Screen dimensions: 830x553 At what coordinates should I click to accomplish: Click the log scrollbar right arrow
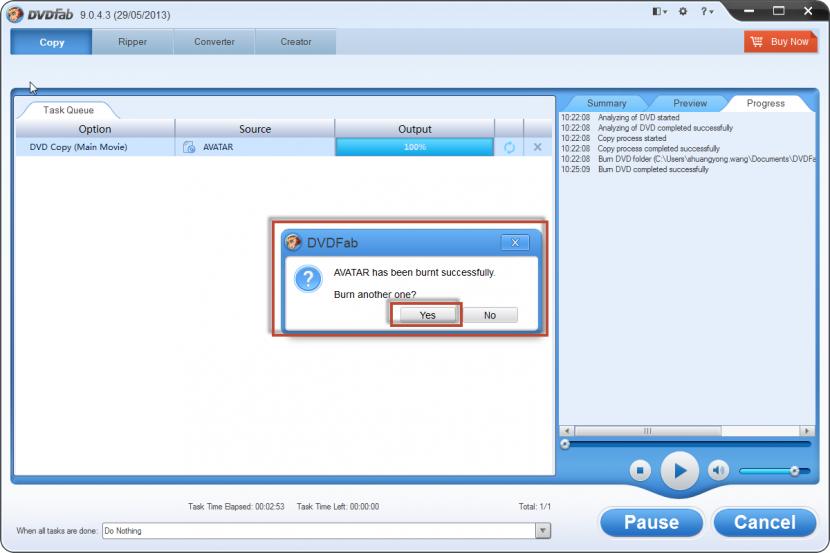click(x=807, y=431)
